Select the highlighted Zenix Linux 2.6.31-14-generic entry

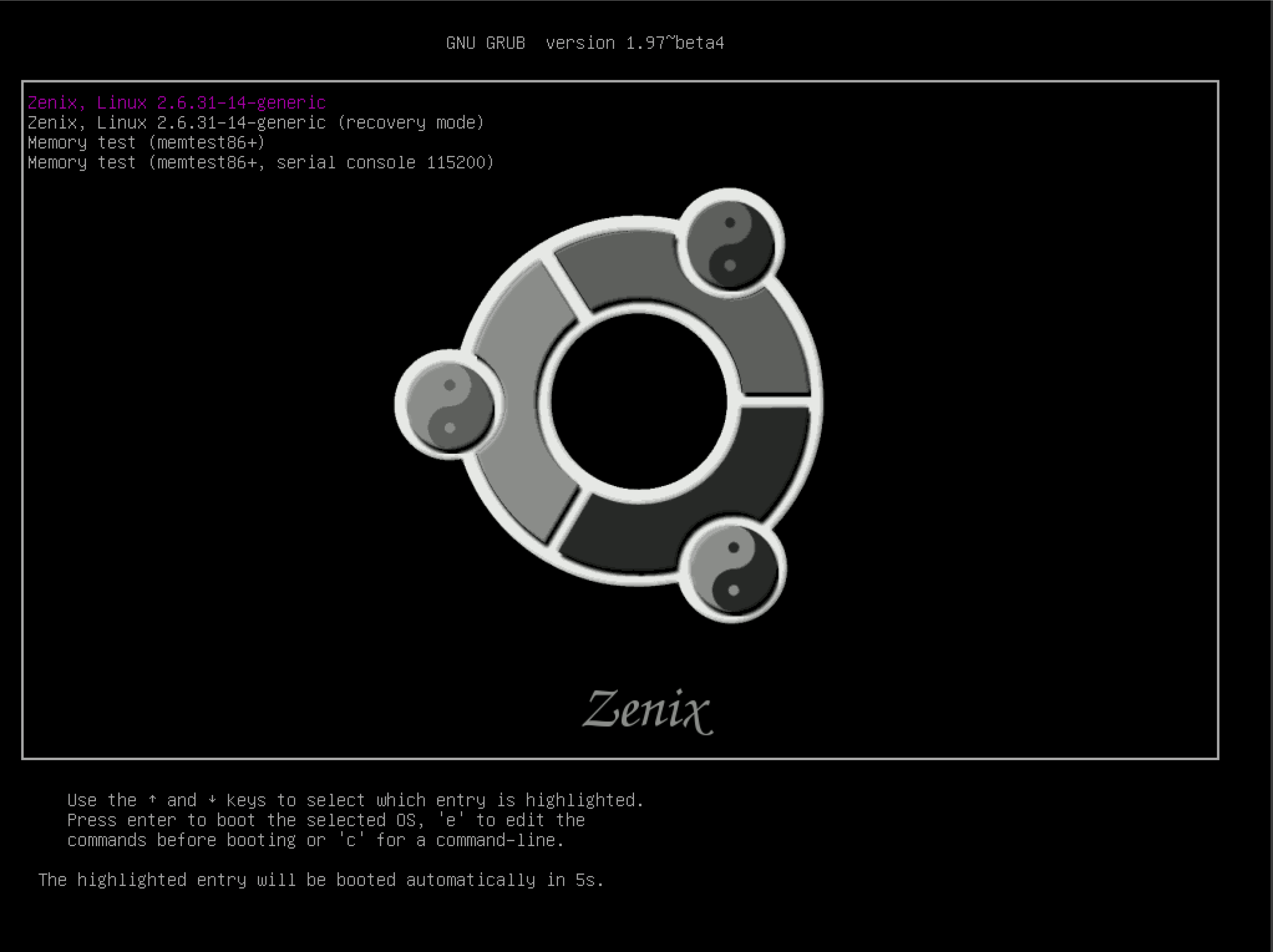[176, 103]
